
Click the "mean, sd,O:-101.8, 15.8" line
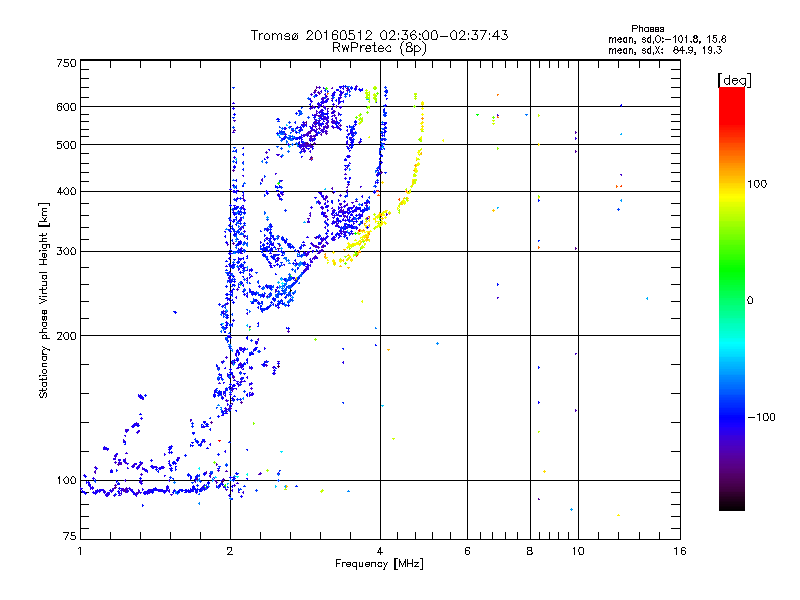click(667, 39)
